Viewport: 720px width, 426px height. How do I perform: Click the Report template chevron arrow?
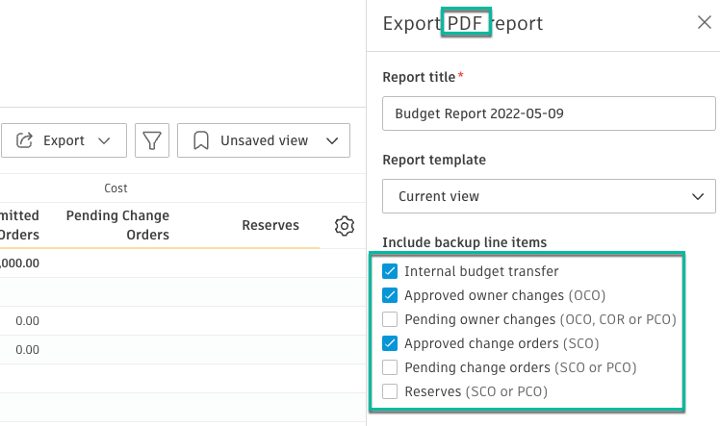(x=698, y=196)
